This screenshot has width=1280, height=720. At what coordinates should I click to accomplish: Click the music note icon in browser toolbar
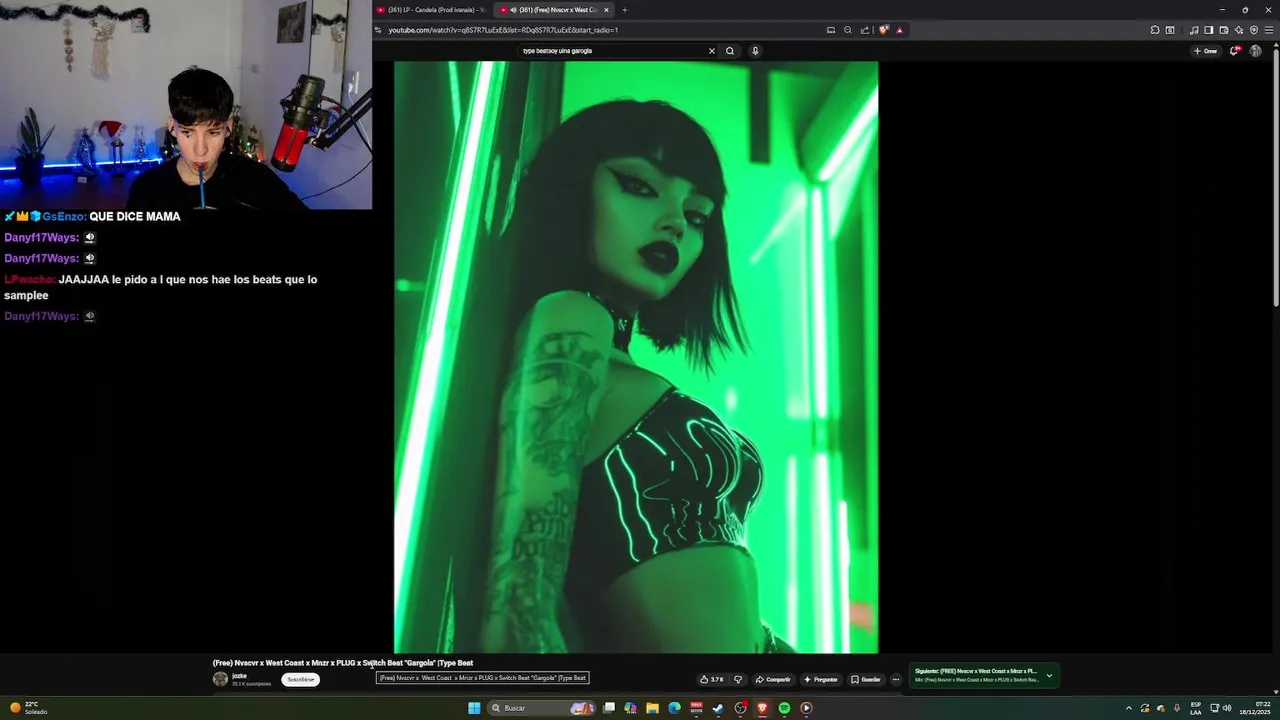click(1194, 30)
